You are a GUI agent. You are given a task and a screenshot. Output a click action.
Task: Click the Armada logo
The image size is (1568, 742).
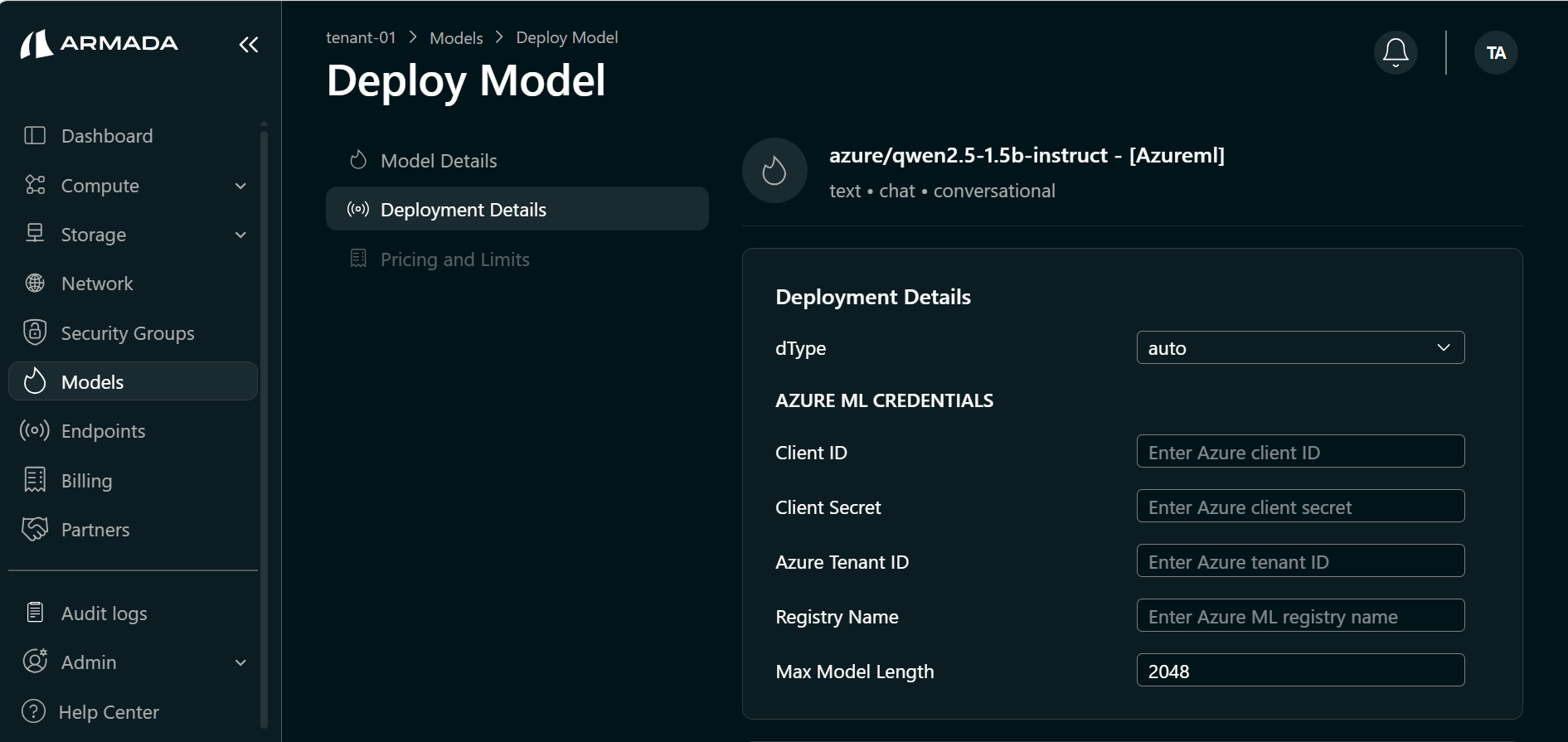coord(99,44)
